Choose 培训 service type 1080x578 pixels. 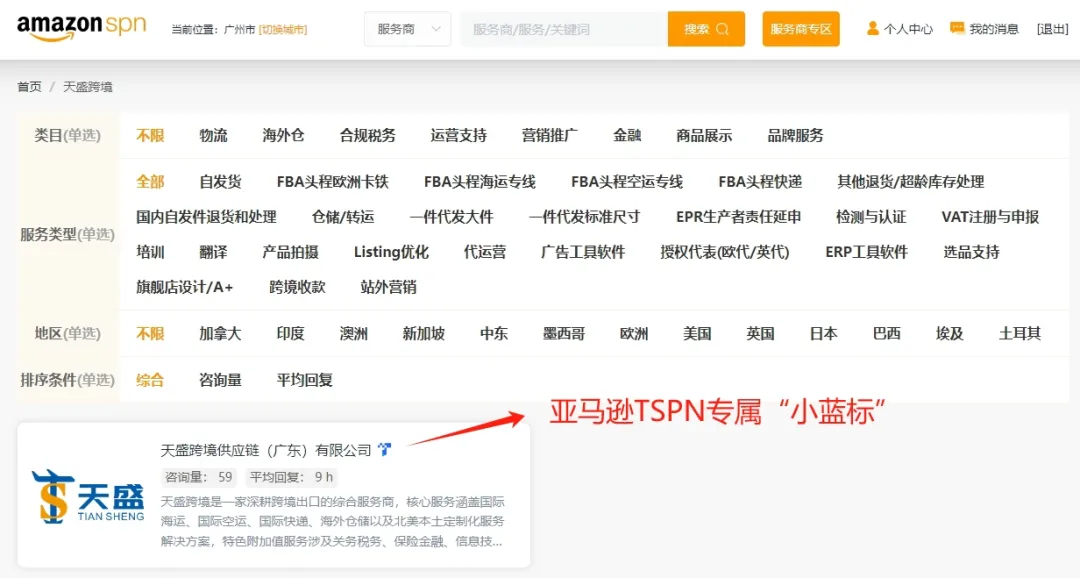[150, 252]
